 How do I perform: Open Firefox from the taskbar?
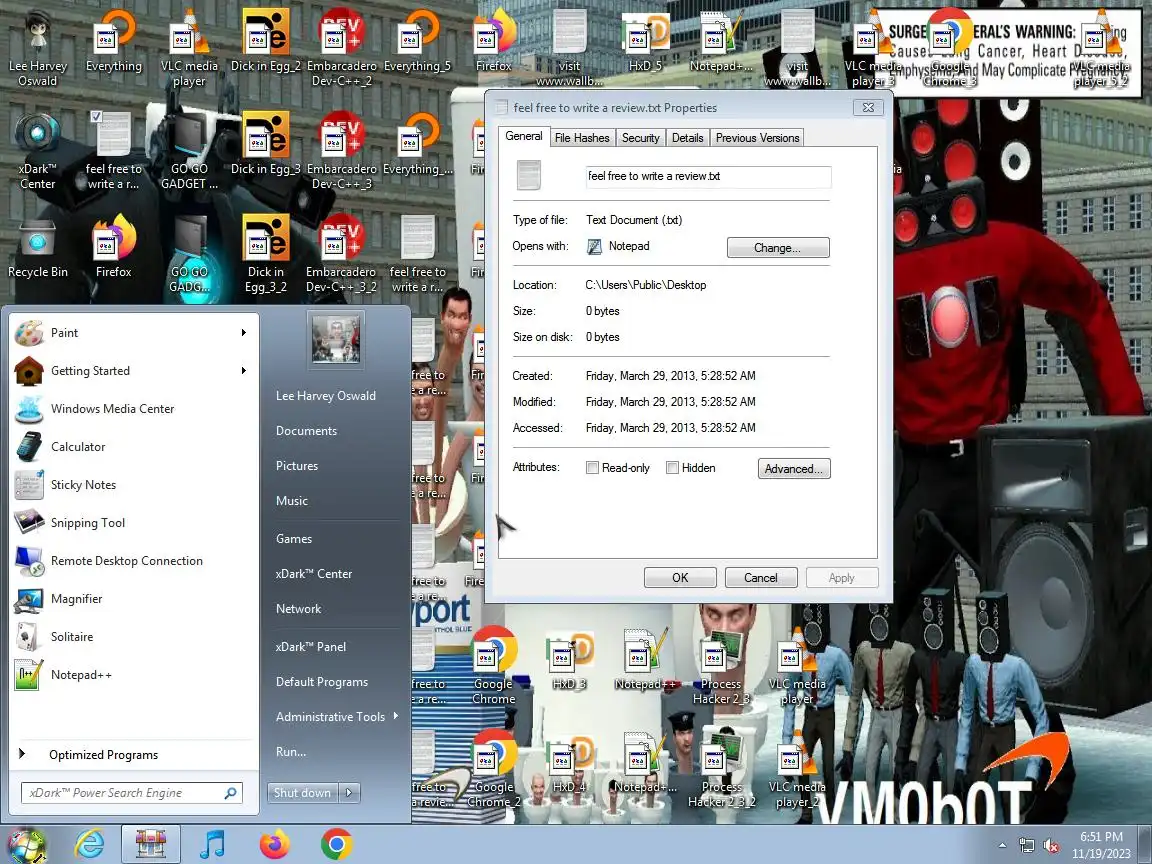pos(275,844)
